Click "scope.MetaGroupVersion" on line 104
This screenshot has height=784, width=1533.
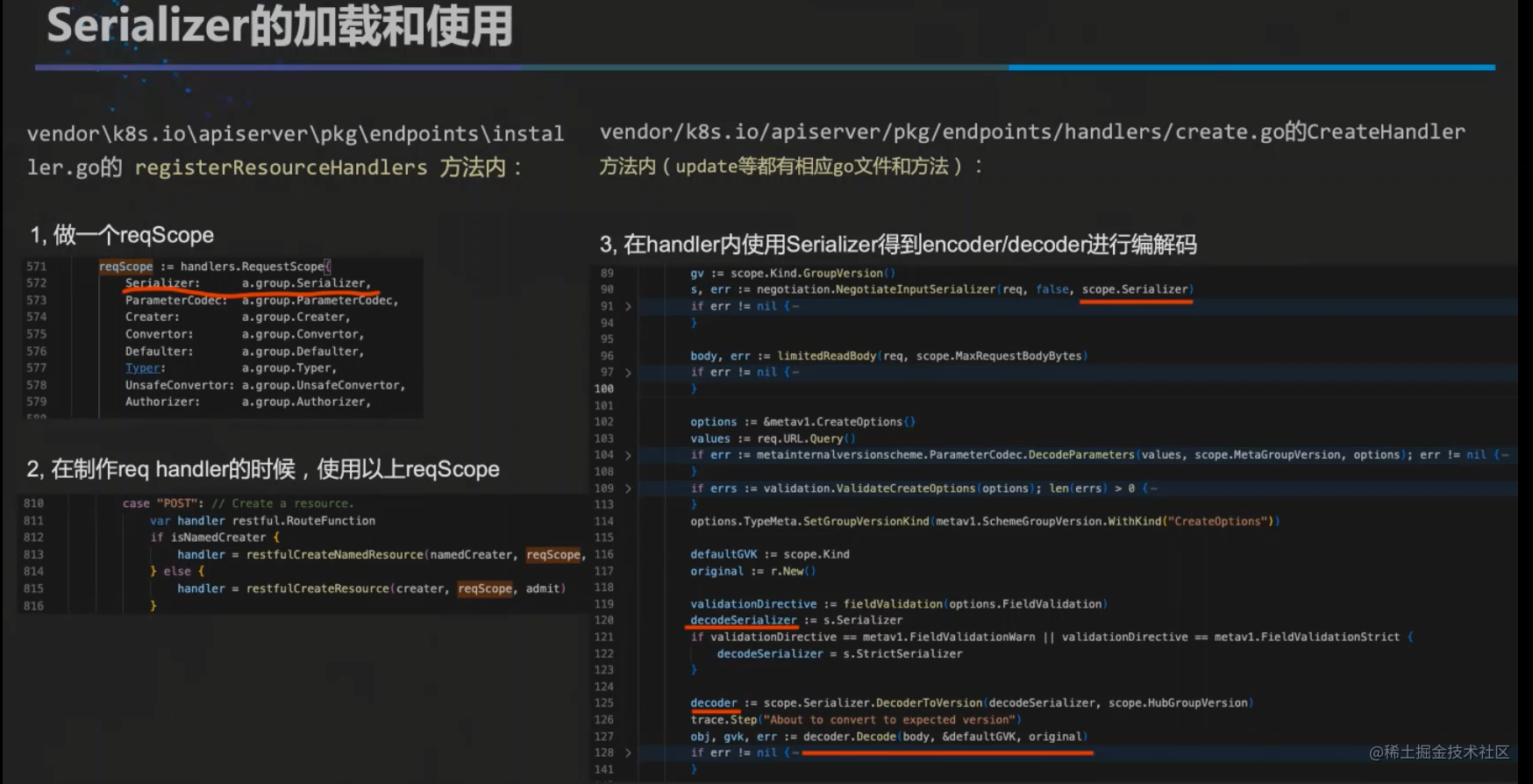tap(1267, 455)
